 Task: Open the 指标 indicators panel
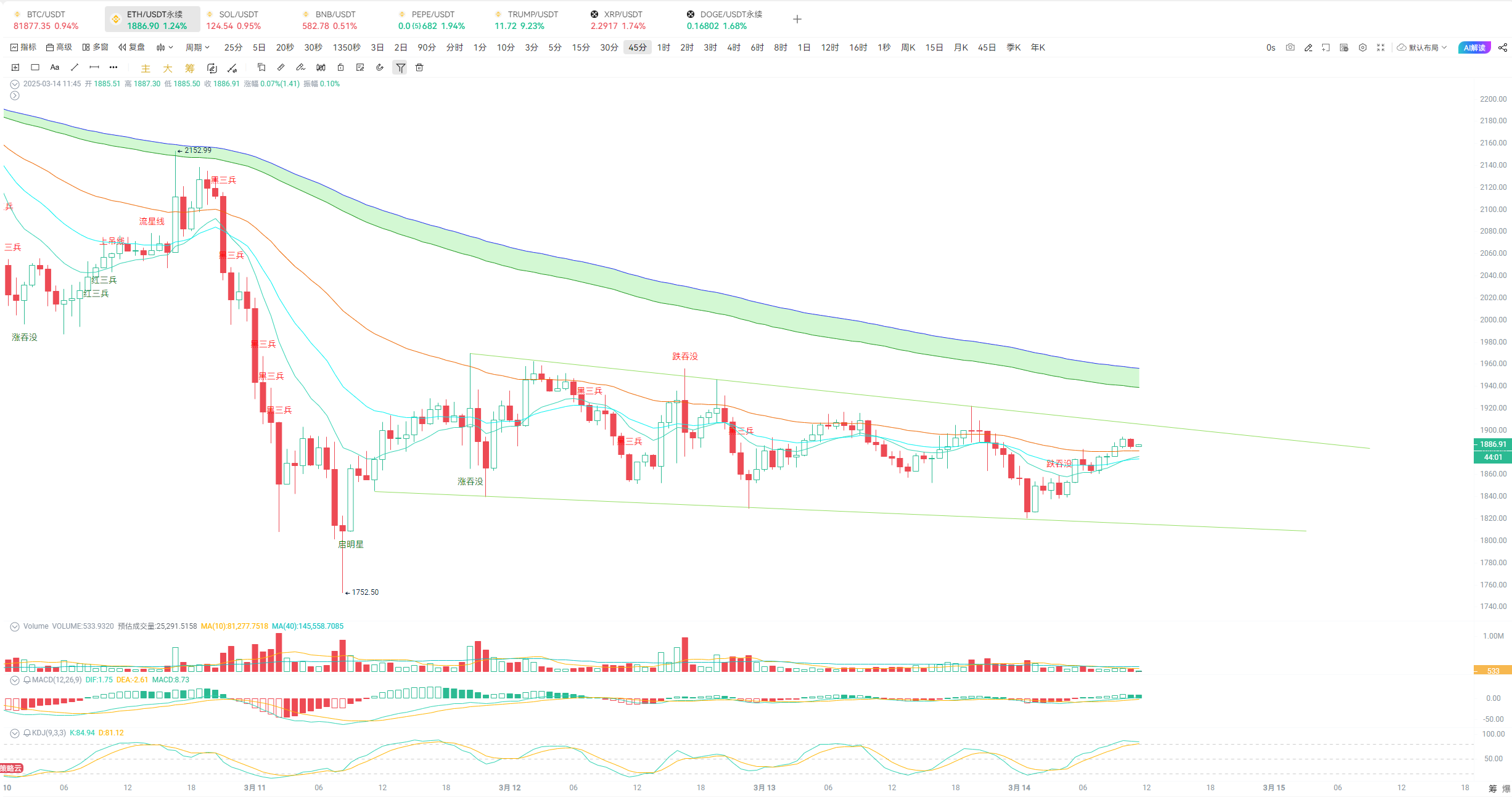click(x=23, y=47)
